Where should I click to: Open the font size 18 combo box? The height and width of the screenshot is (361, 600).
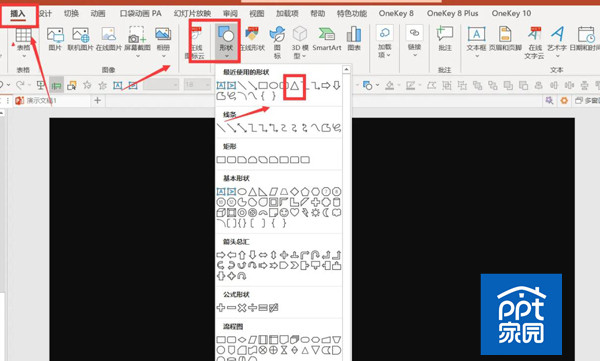coord(197,84)
